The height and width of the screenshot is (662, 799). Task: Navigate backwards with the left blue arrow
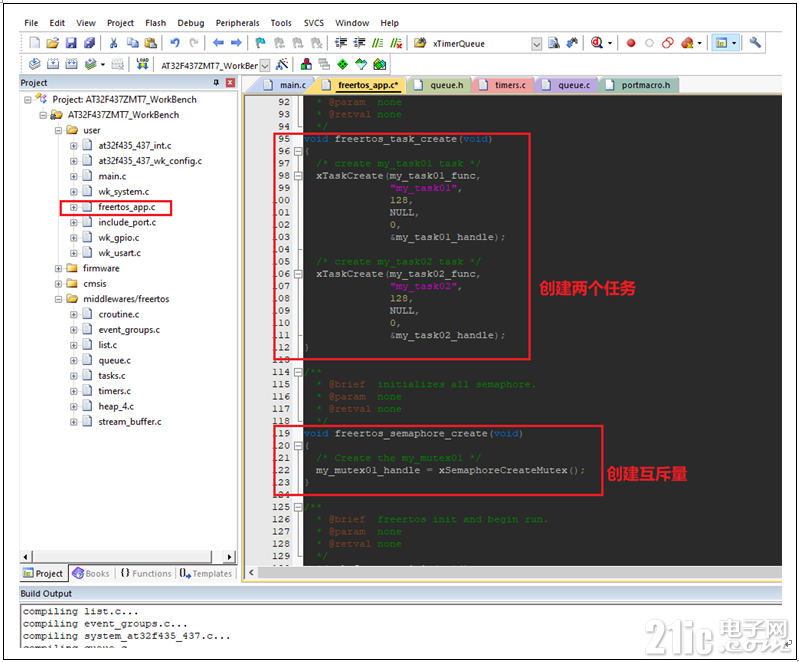tap(218, 43)
